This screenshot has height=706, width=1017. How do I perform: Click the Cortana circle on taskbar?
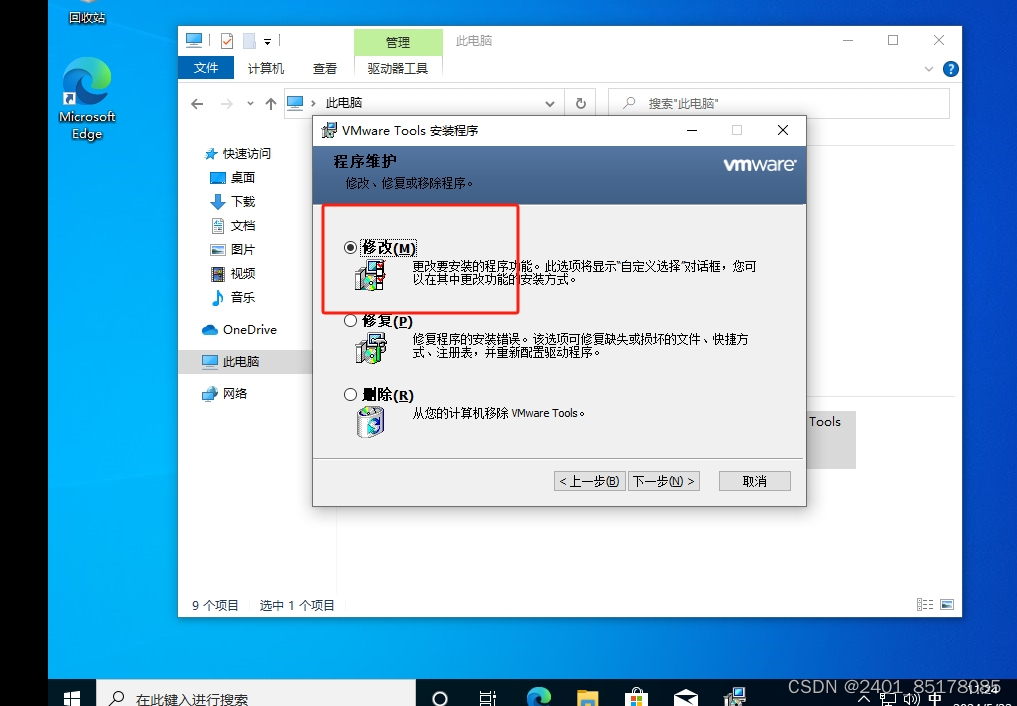(x=440, y=698)
